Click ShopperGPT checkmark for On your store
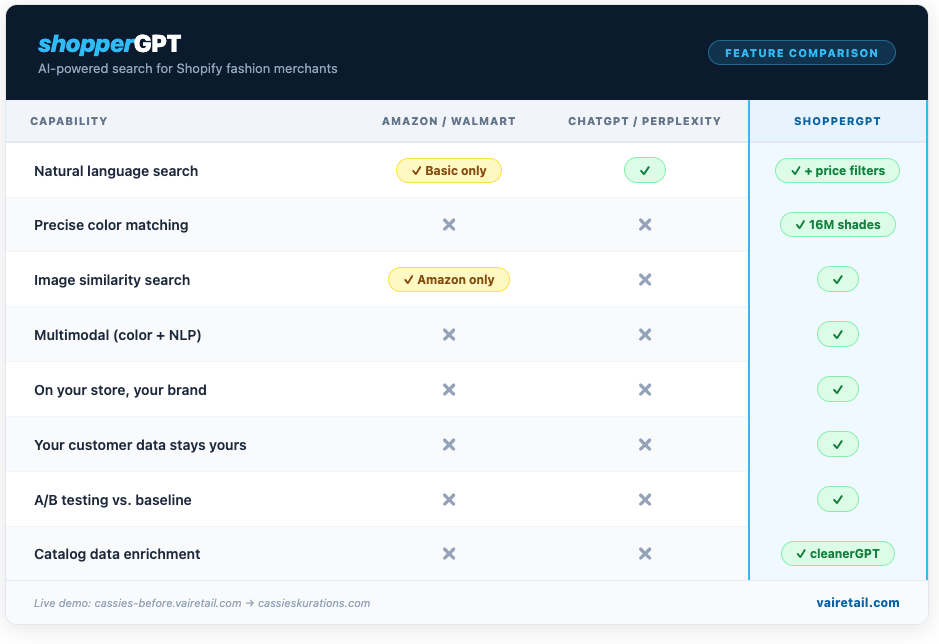 (838, 389)
